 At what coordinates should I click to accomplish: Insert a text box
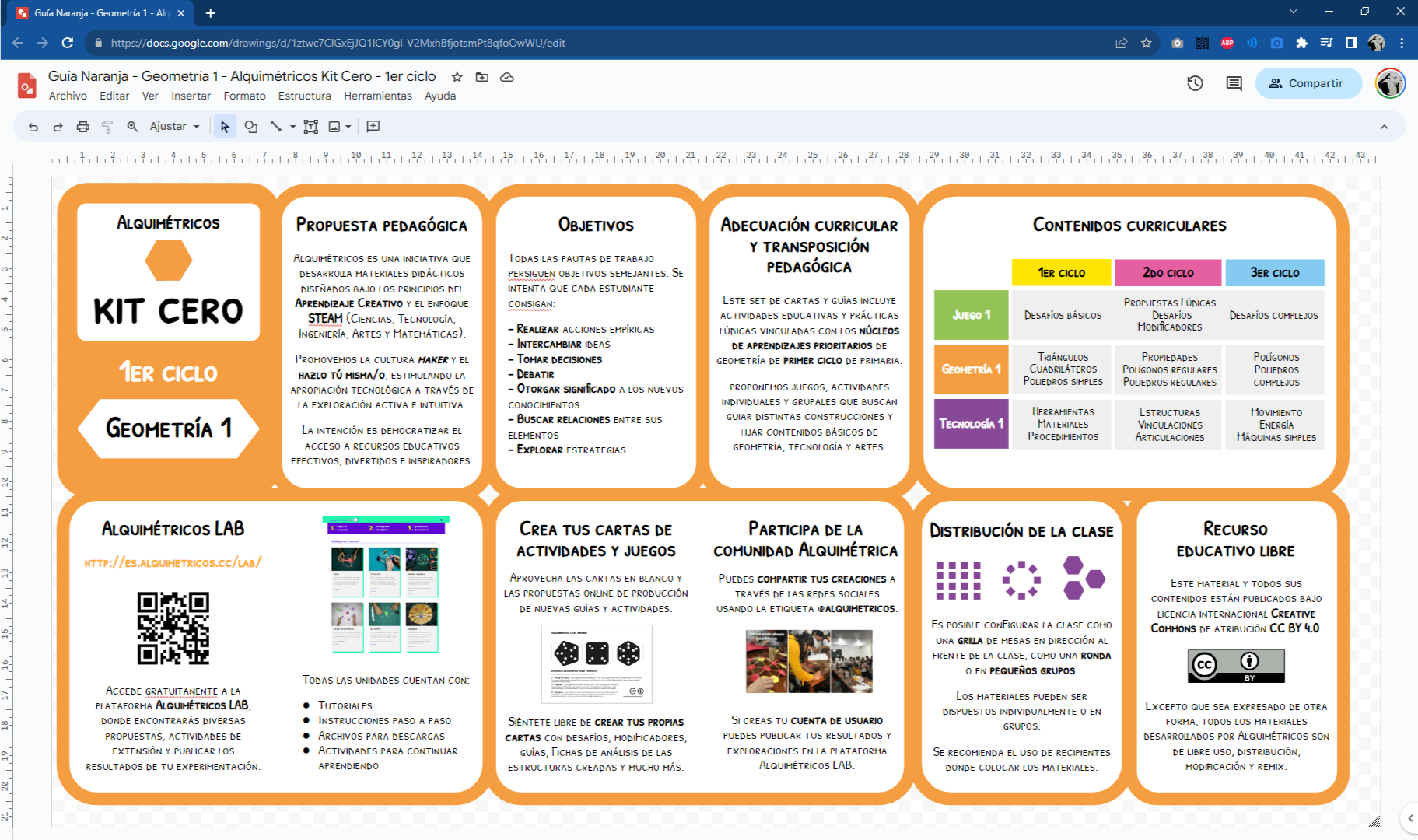pos(310,127)
